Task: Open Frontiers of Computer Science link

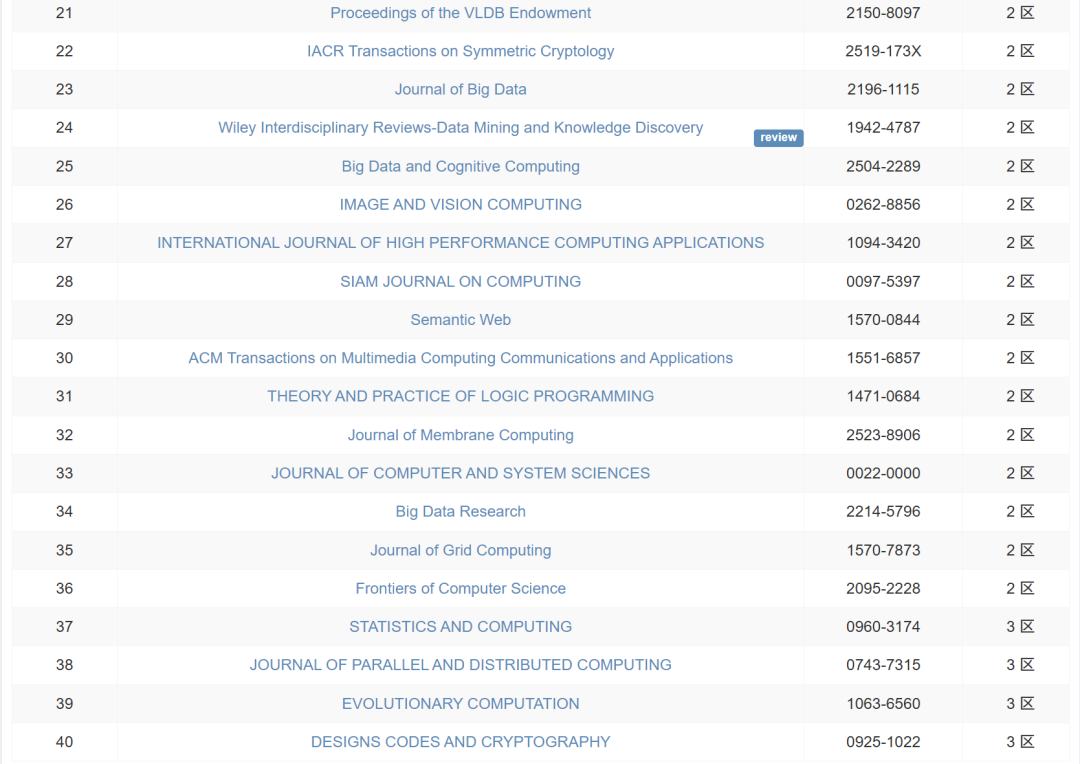Action: [x=460, y=588]
